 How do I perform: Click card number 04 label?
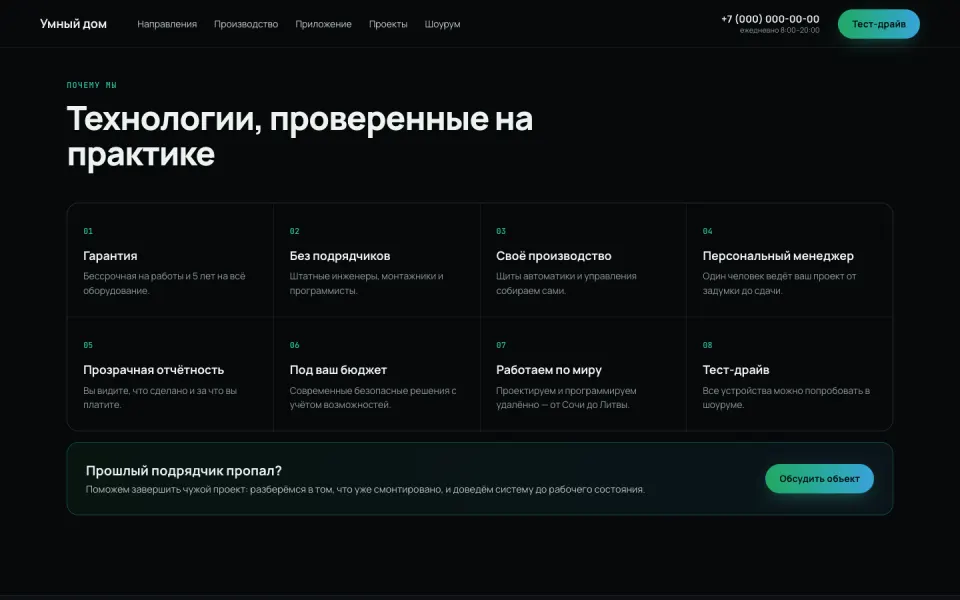(708, 231)
